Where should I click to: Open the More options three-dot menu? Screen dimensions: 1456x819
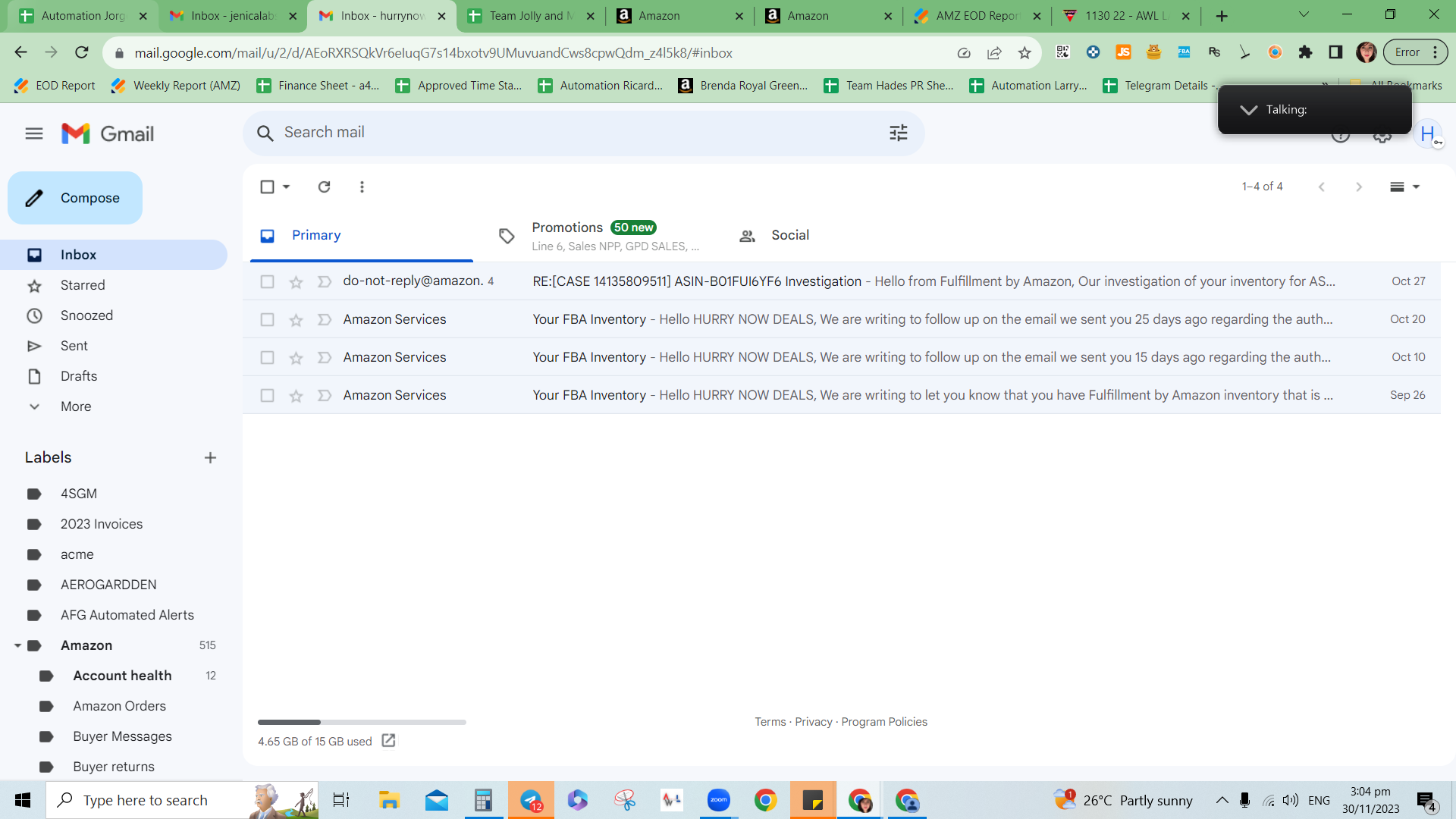(362, 187)
